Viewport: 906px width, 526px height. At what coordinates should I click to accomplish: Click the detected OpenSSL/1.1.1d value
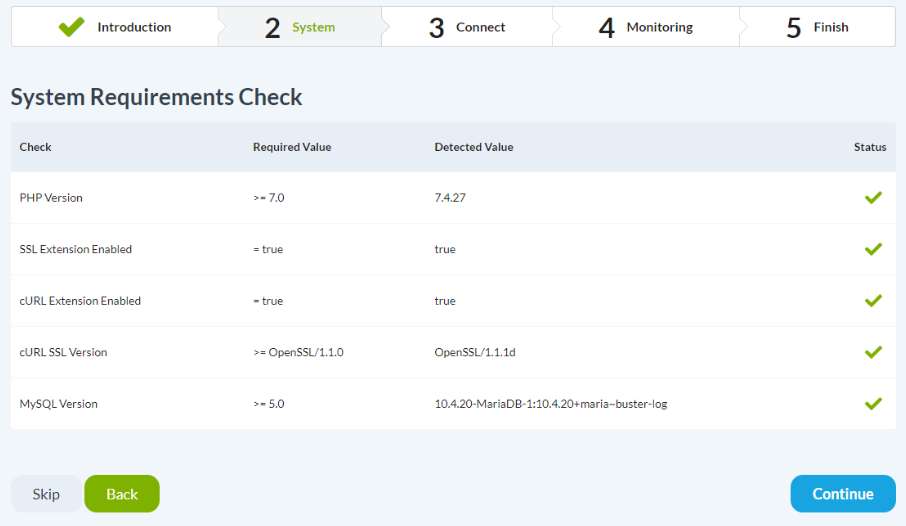pos(474,352)
